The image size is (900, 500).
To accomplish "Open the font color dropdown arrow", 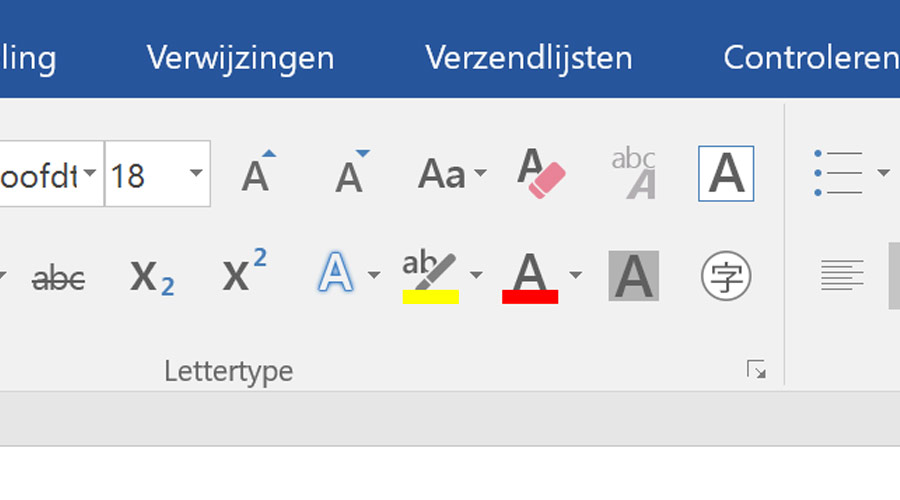I will (x=576, y=276).
